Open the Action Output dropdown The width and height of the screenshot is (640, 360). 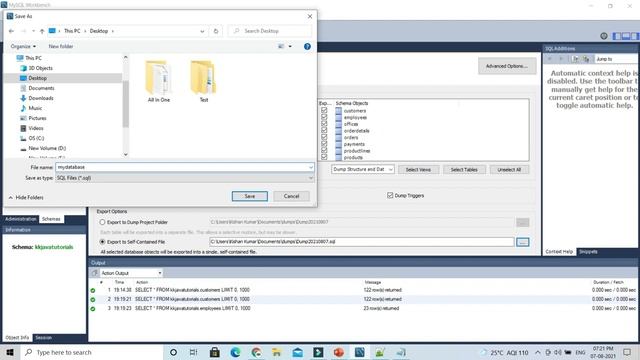[131, 273]
